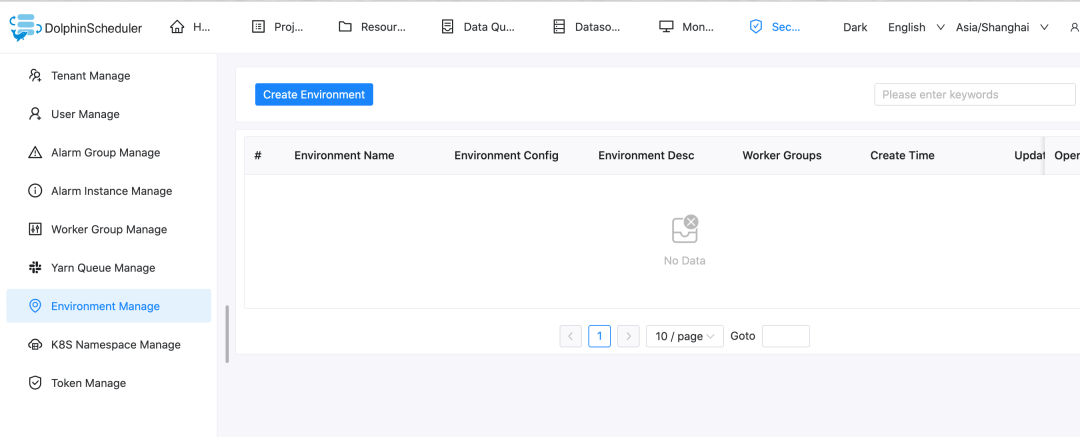The image size is (1080, 437).
Task: Click the User Manage person icon
Action: click(35, 114)
